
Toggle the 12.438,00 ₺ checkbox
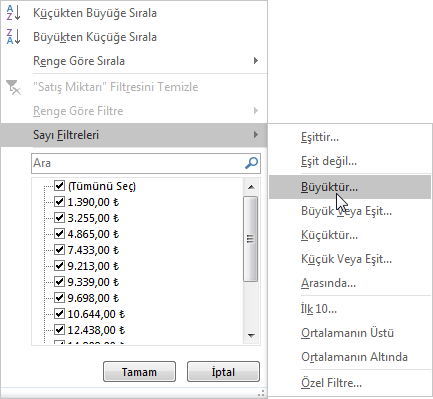pos(59,329)
